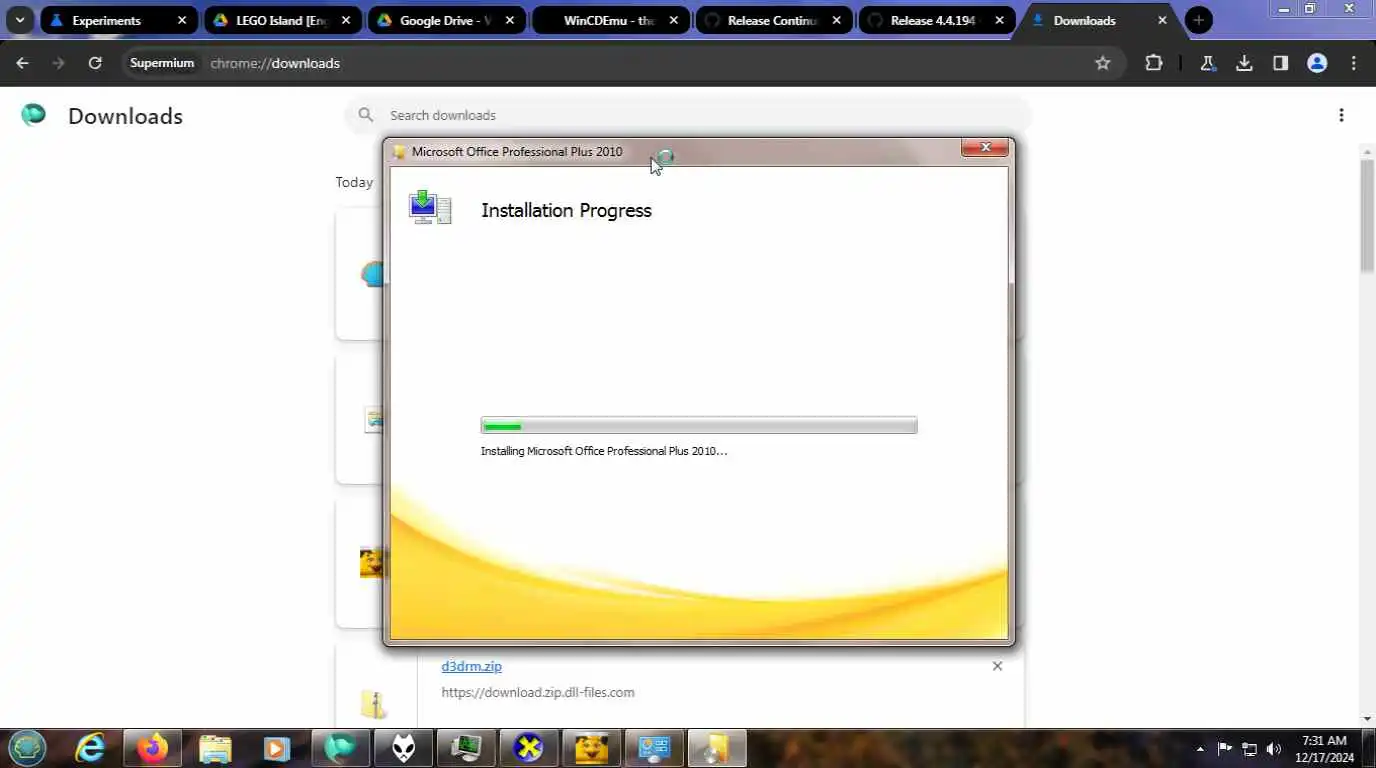Click the Today date heading in downloads

click(354, 182)
